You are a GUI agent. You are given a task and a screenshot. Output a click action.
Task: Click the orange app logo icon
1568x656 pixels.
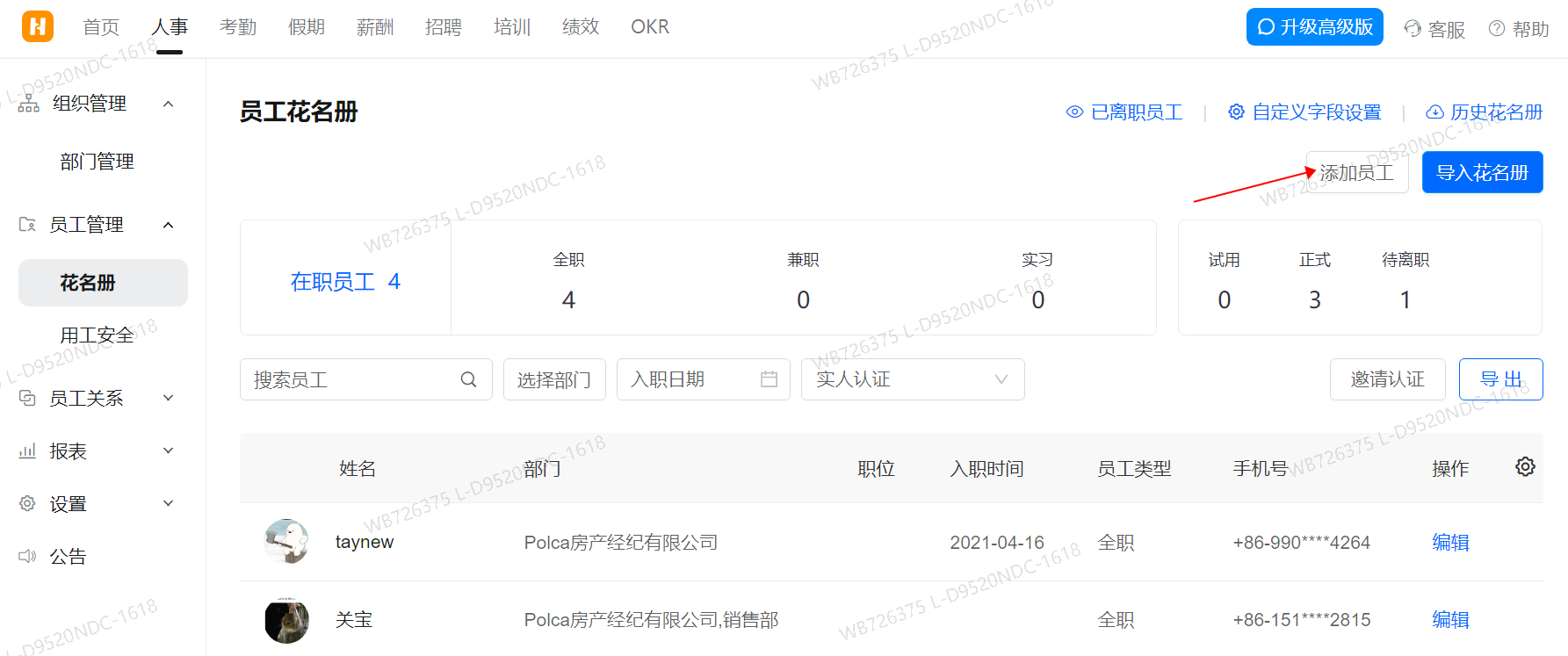point(37,26)
